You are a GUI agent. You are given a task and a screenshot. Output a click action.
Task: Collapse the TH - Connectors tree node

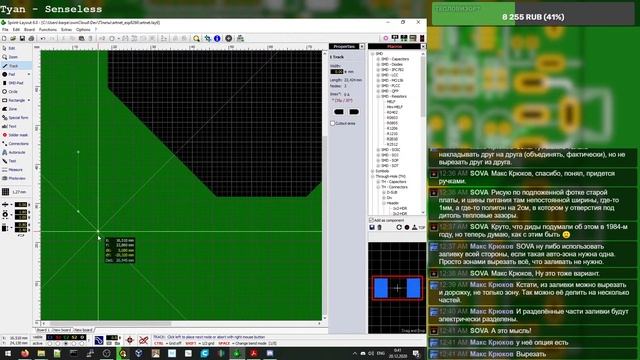click(378, 187)
